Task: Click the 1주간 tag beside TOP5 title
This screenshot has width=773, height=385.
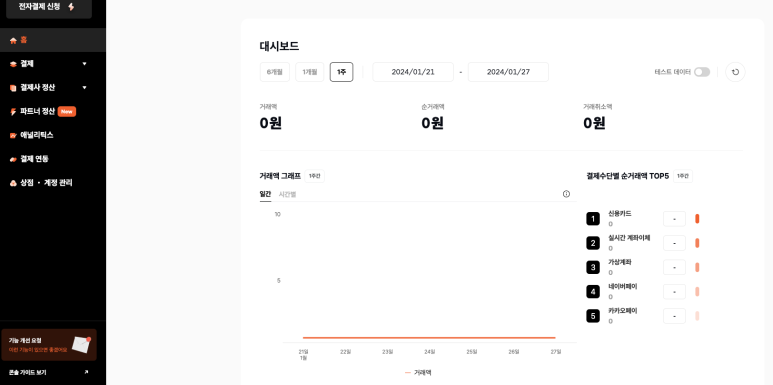Action: click(x=683, y=176)
